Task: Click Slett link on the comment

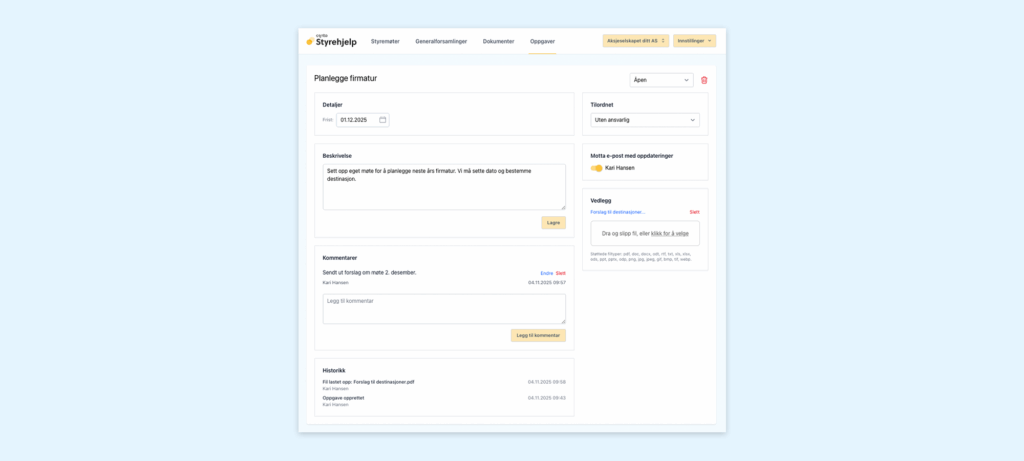Action: click(x=561, y=273)
